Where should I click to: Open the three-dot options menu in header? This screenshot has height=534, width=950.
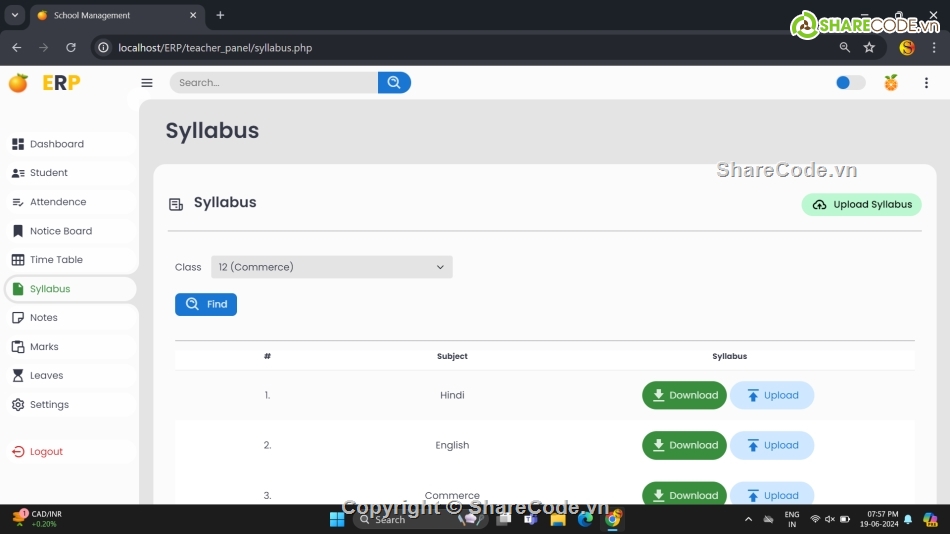click(926, 83)
